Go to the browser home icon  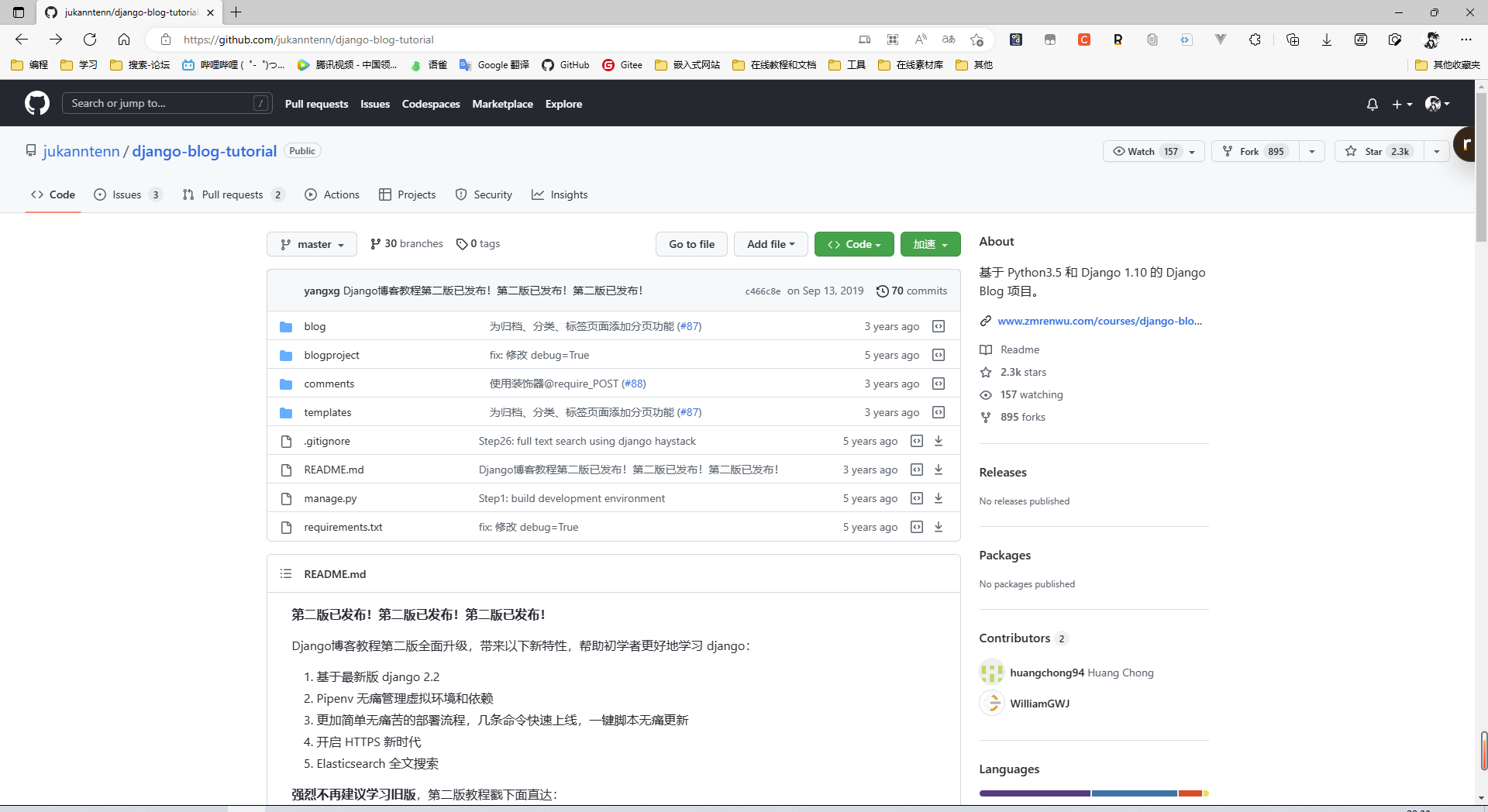pyautogui.click(x=124, y=40)
